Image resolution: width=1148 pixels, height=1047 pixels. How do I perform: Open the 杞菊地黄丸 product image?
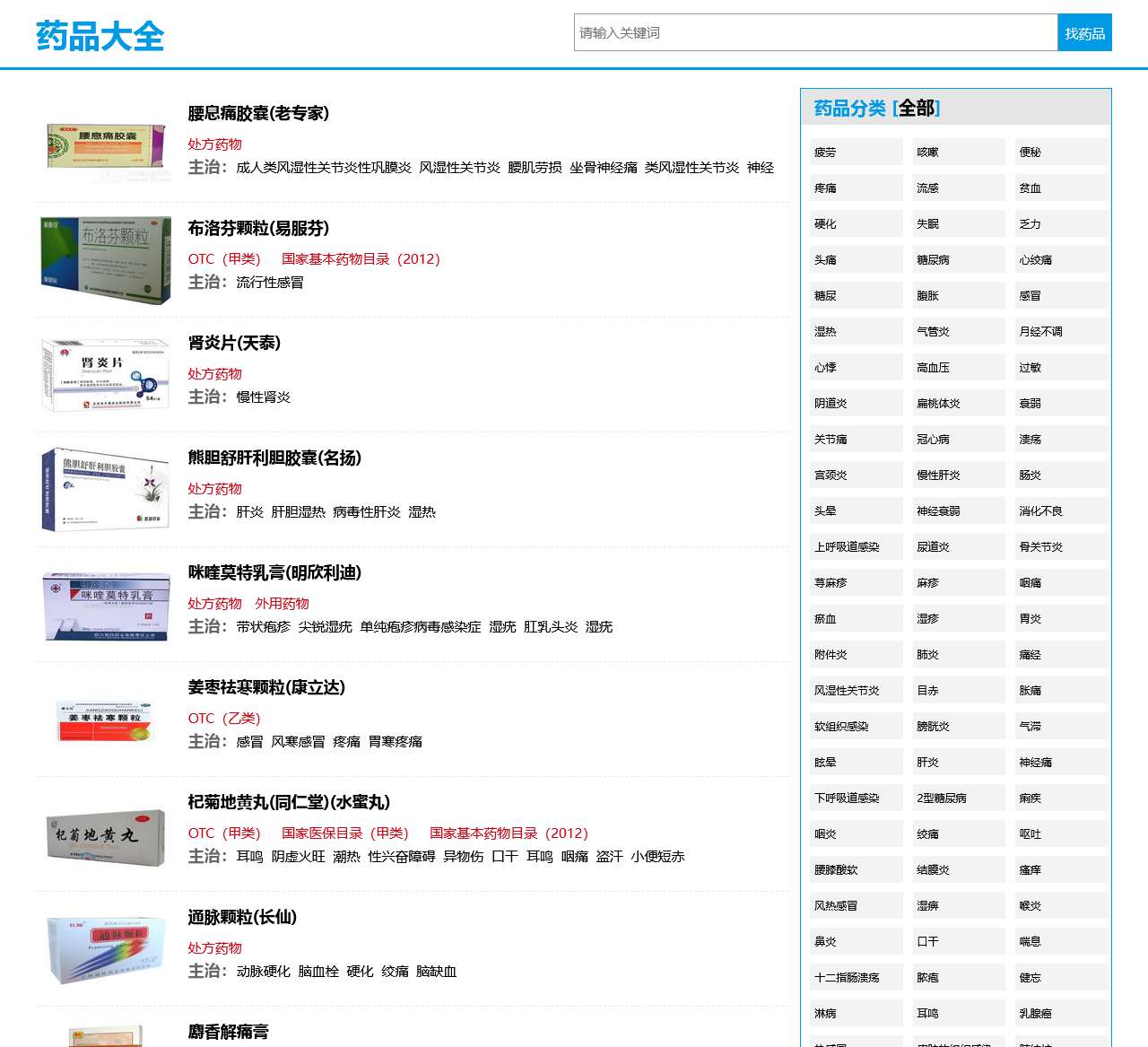coord(106,836)
